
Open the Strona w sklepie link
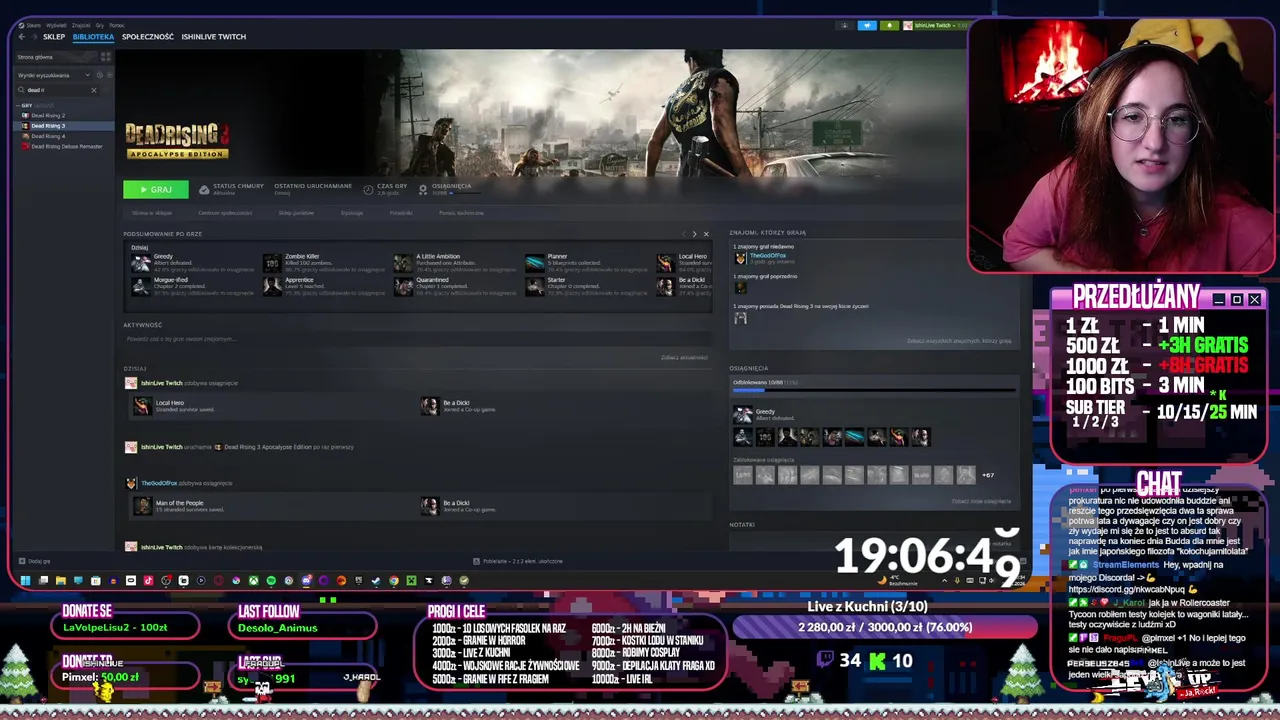click(x=152, y=213)
